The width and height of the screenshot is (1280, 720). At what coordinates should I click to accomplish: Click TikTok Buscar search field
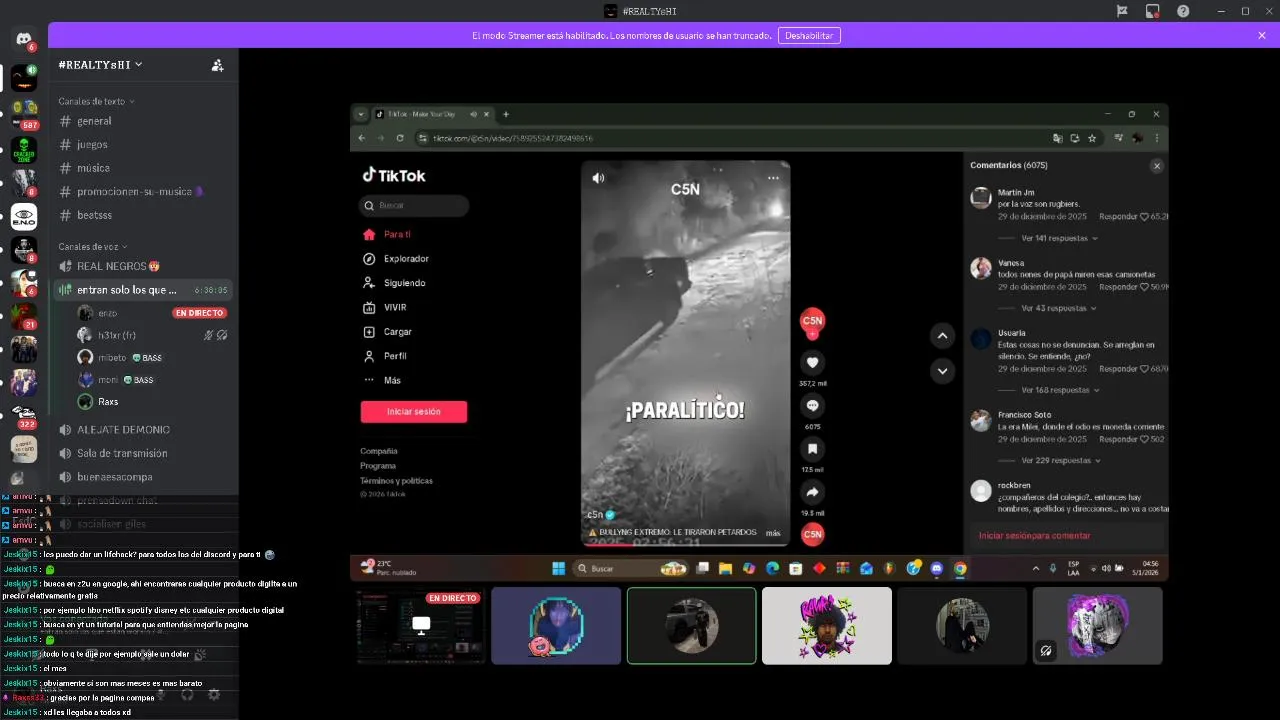(x=414, y=206)
